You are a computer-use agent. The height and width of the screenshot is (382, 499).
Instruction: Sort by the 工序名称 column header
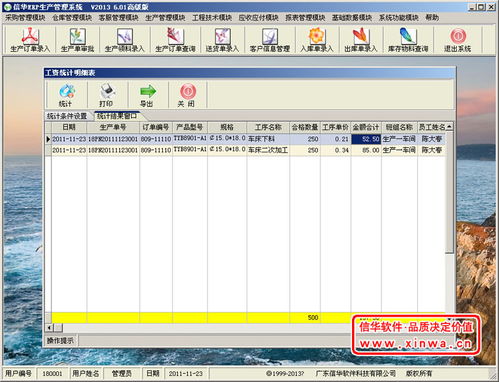click(268, 127)
